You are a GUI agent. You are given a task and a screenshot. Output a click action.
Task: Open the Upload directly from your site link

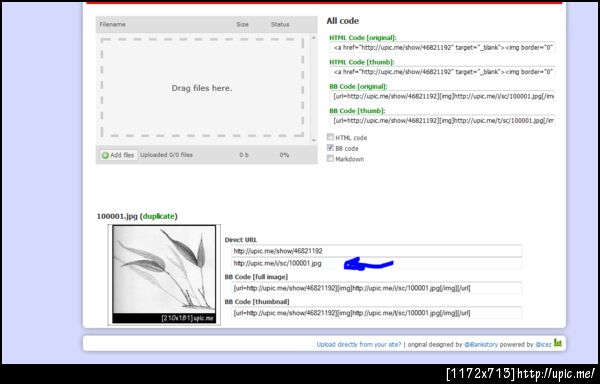[x=359, y=345]
